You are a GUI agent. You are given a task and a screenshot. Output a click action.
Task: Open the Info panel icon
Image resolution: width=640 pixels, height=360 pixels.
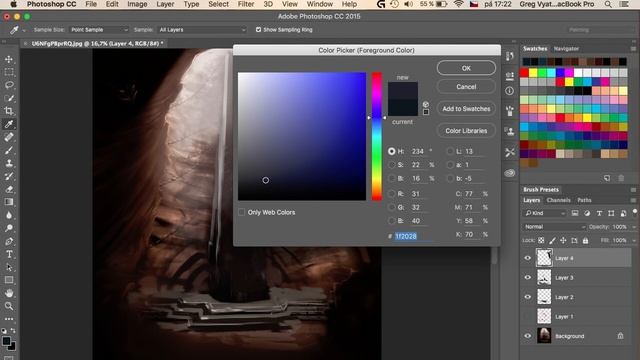pos(510,91)
